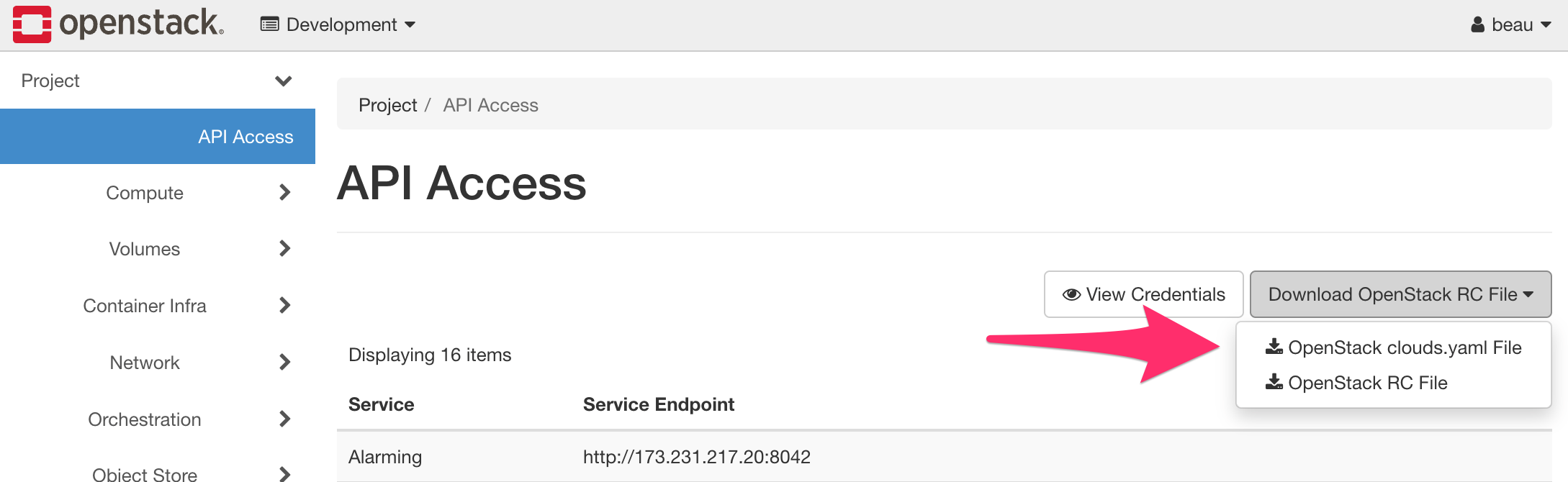Click the project list icon beside Development

point(270,24)
